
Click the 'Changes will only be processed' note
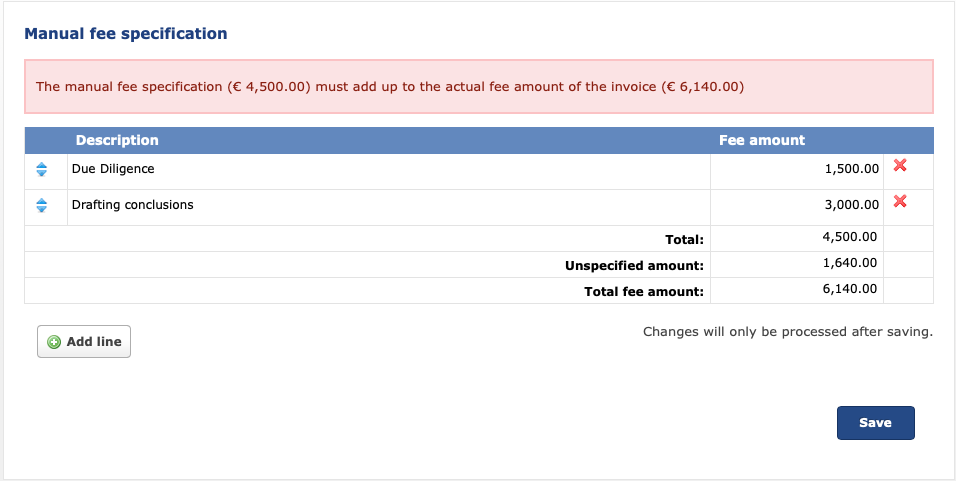point(788,332)
